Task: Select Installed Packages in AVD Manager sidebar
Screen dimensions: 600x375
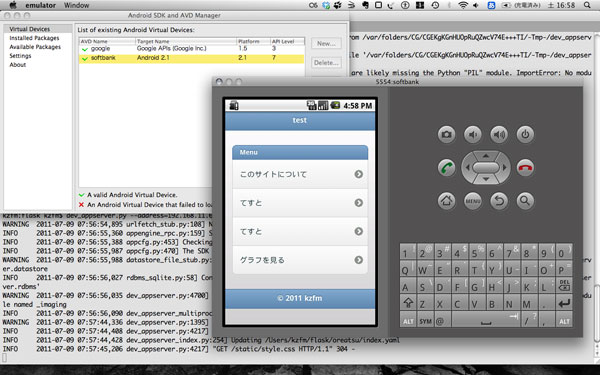Action: point(34,38)
